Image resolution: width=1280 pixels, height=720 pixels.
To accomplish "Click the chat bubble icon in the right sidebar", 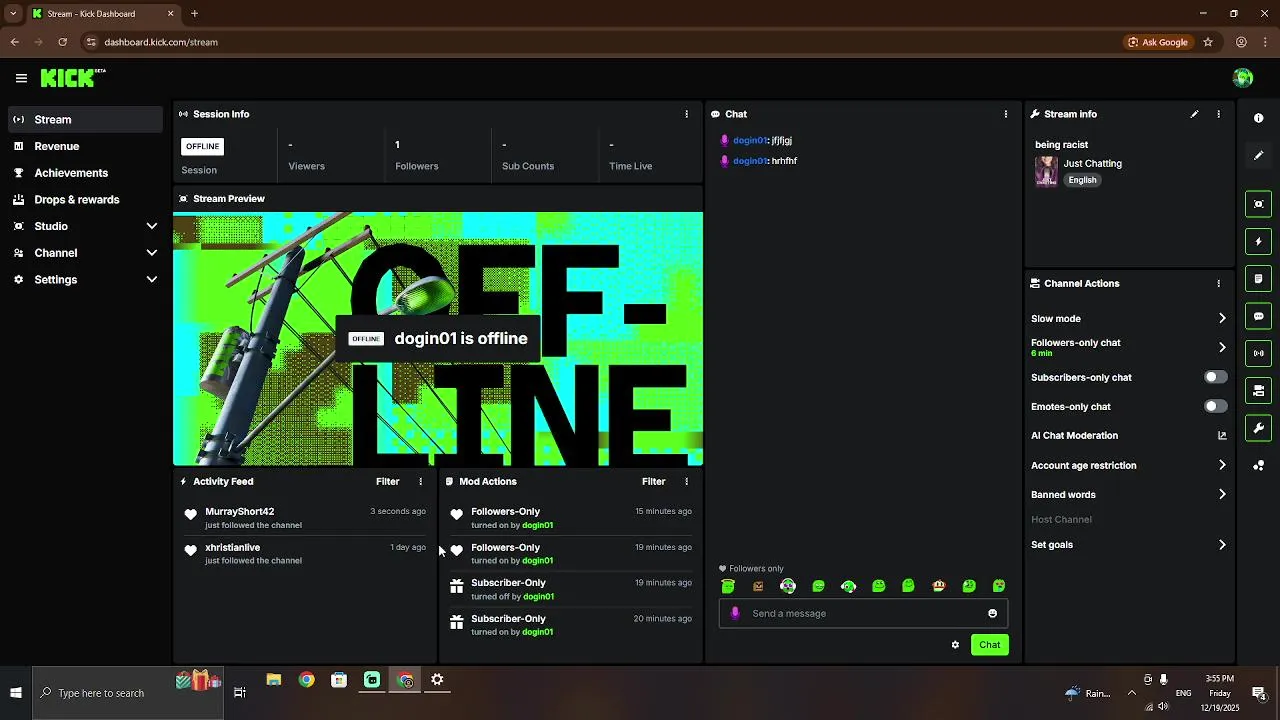I will coord(1258,316).
